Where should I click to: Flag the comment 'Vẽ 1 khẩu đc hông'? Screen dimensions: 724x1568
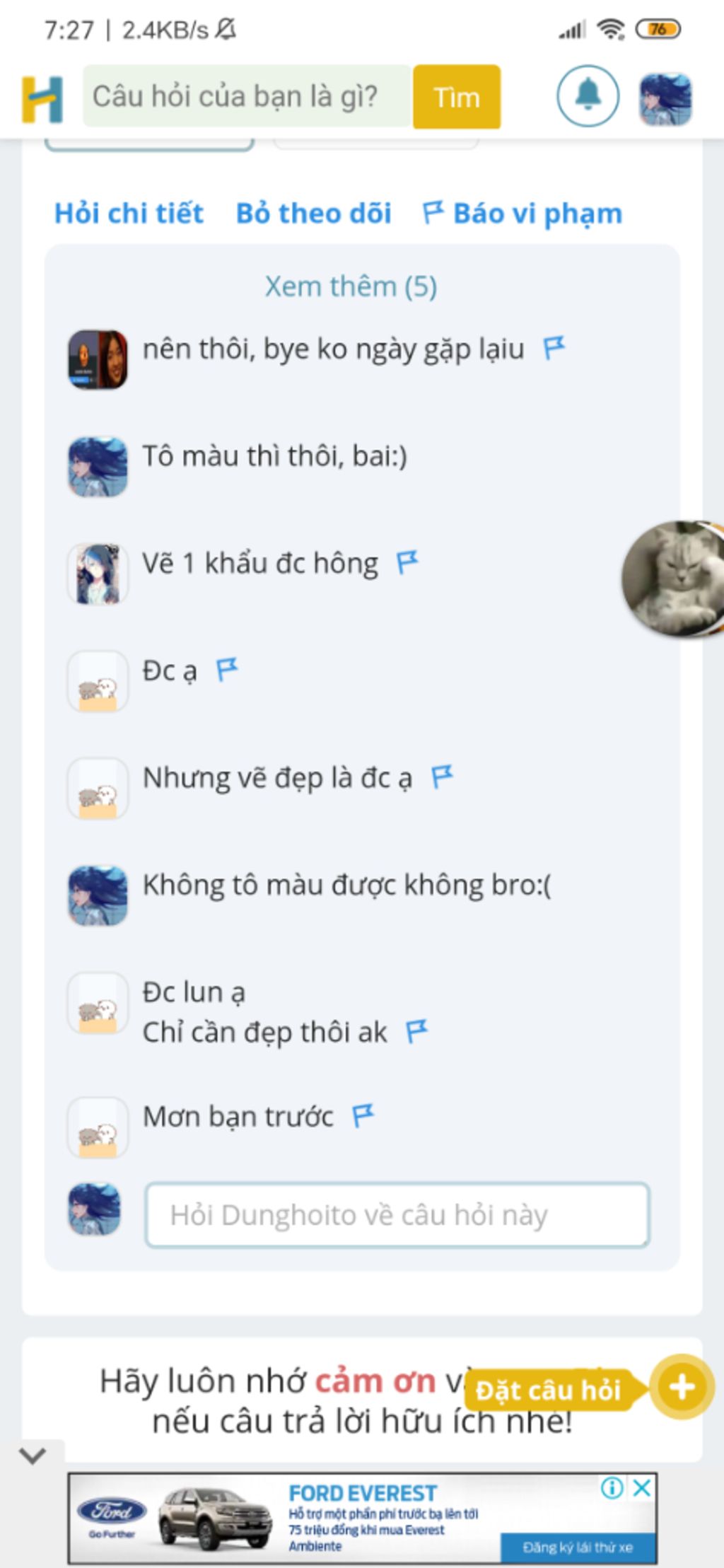point(407,563)
